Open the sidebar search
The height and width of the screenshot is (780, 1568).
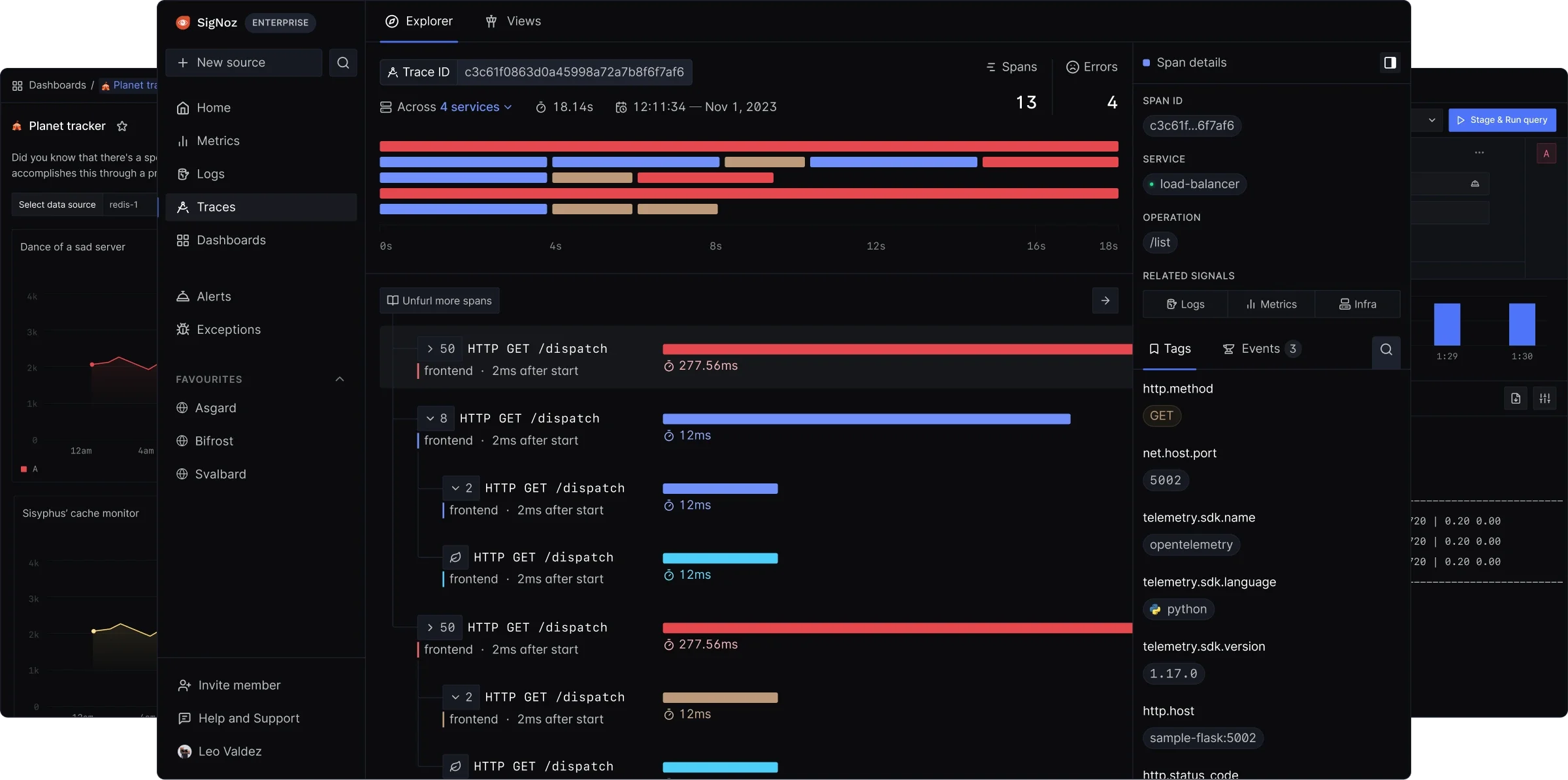click(342, 62)
